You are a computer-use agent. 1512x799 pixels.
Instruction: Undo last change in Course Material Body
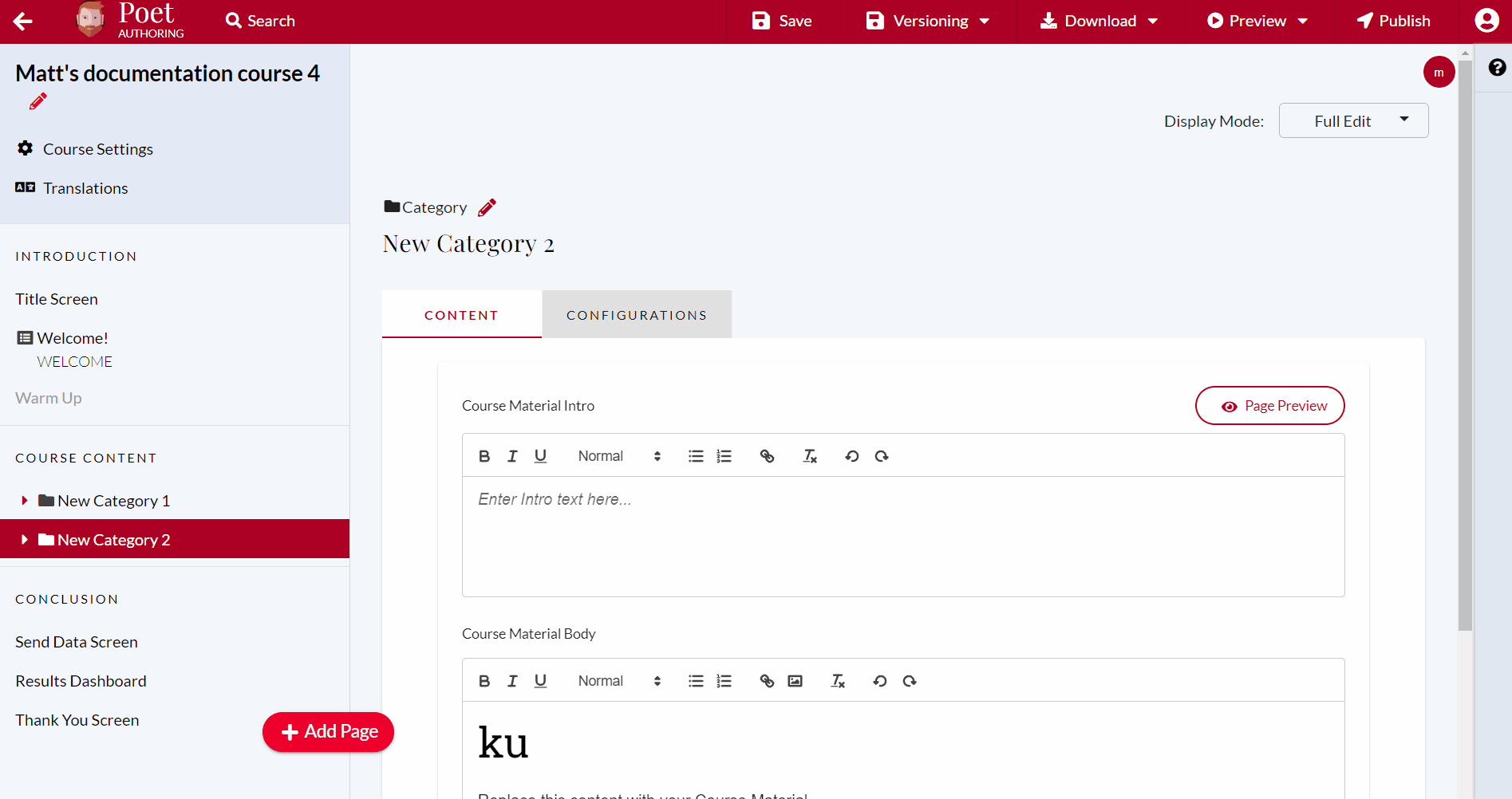[x=879, y=680]
